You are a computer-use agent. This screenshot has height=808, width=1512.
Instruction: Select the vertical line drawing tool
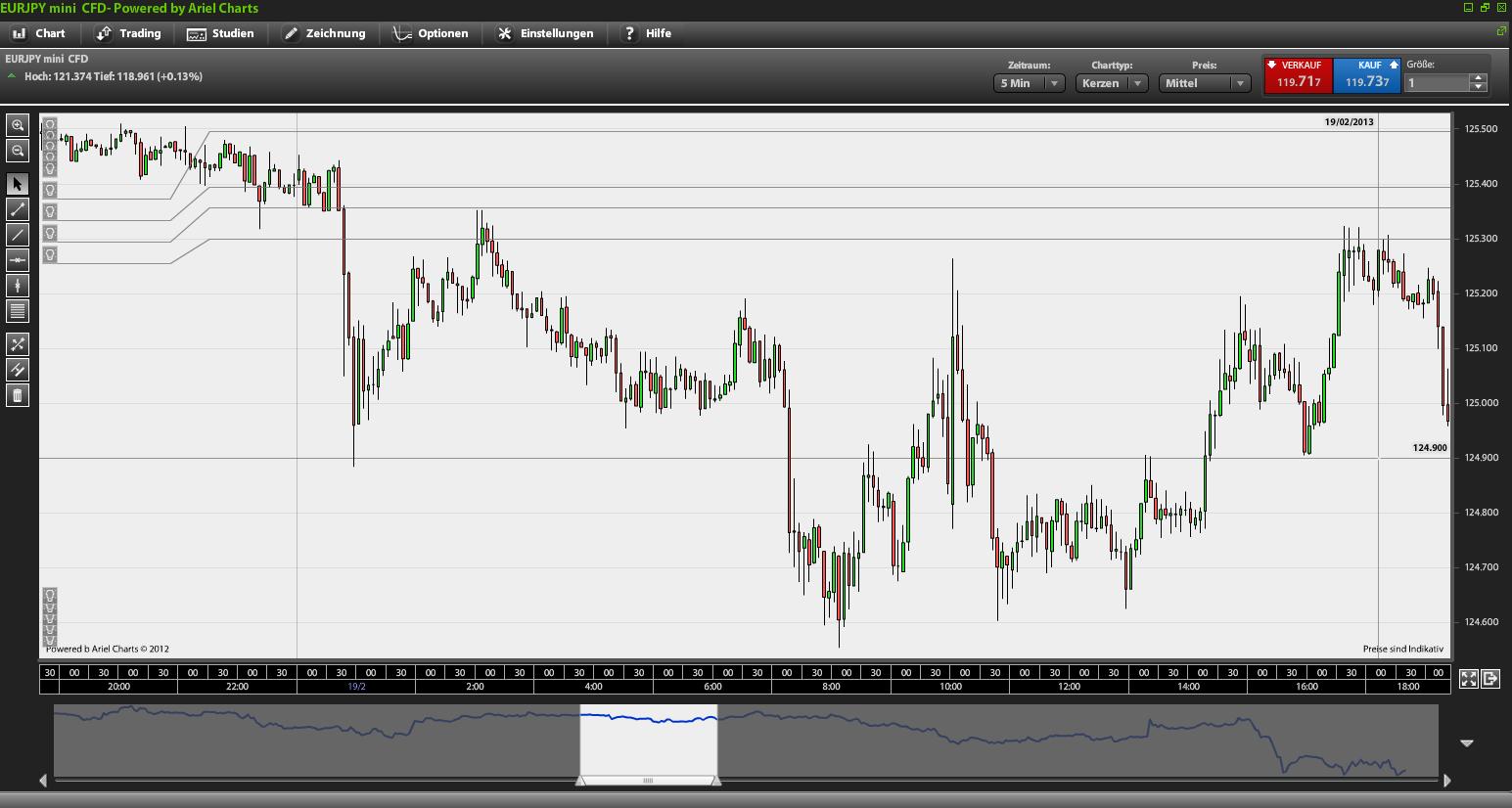coord(18,286)
